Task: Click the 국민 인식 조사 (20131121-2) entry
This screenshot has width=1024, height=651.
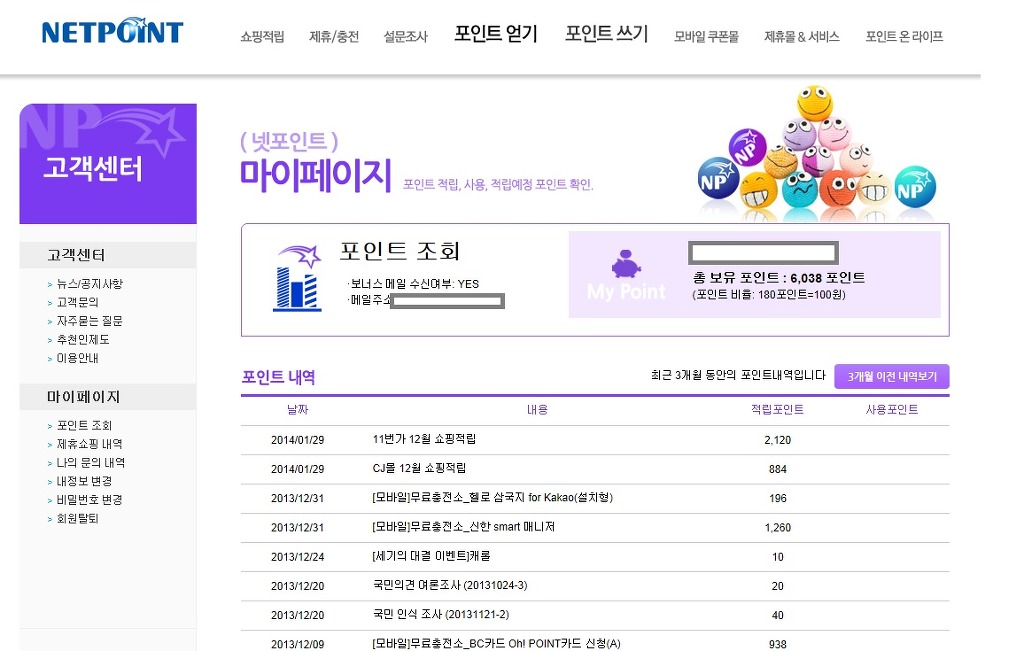Action: click(440, 614)
